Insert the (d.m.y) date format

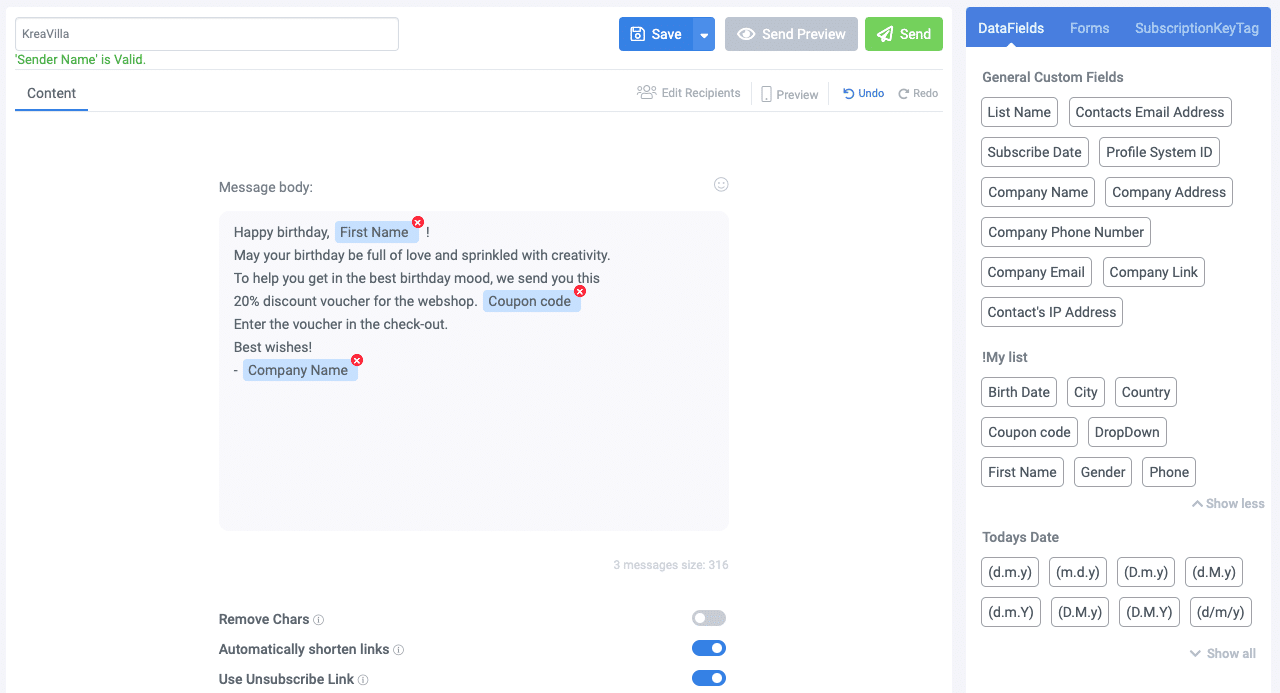[x=1010, y=572]
